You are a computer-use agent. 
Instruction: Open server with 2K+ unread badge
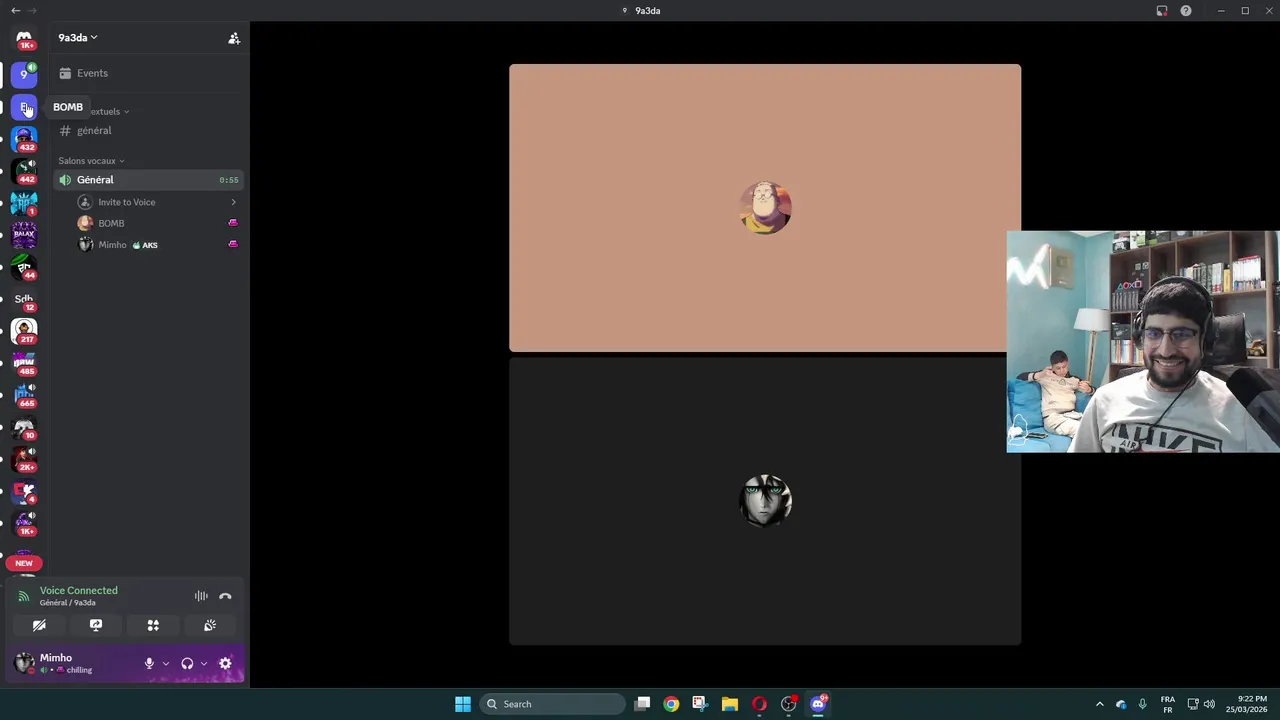tap(24, 459)
